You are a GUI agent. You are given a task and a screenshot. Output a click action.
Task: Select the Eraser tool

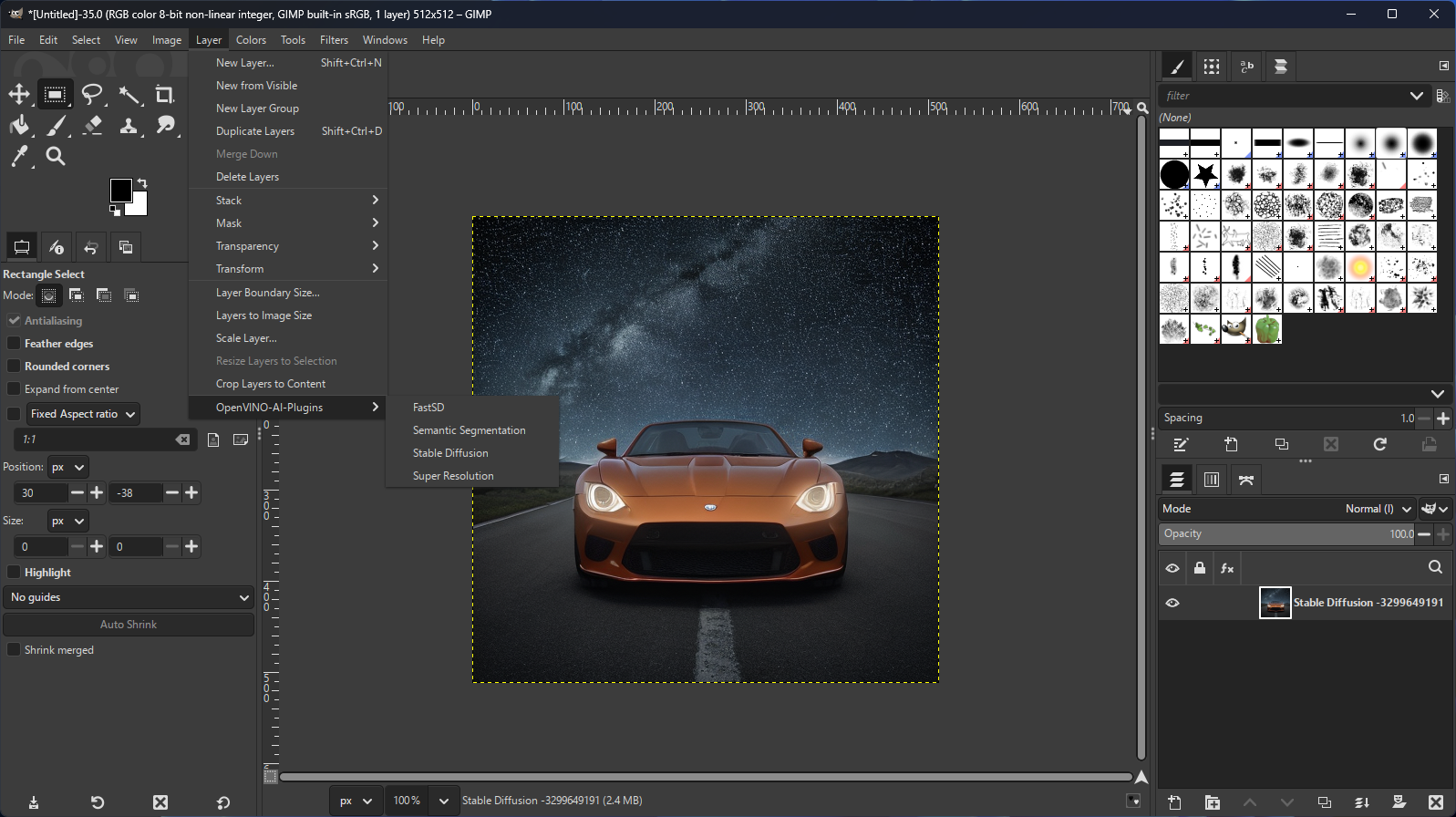[x=92, y=125]
